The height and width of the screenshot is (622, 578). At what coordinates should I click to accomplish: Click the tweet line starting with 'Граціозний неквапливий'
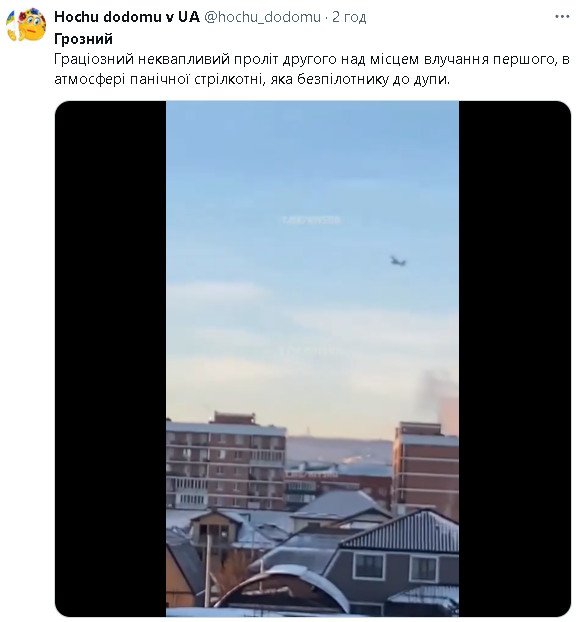point(312,59)
